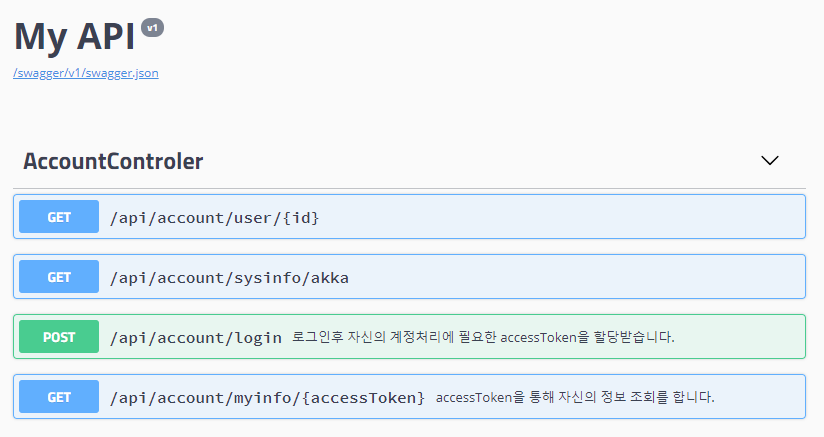The height and width of the screenshot is (437, 824).
Task: Open the /swagger/v1/swagger.json link
Action: [86, 73]
